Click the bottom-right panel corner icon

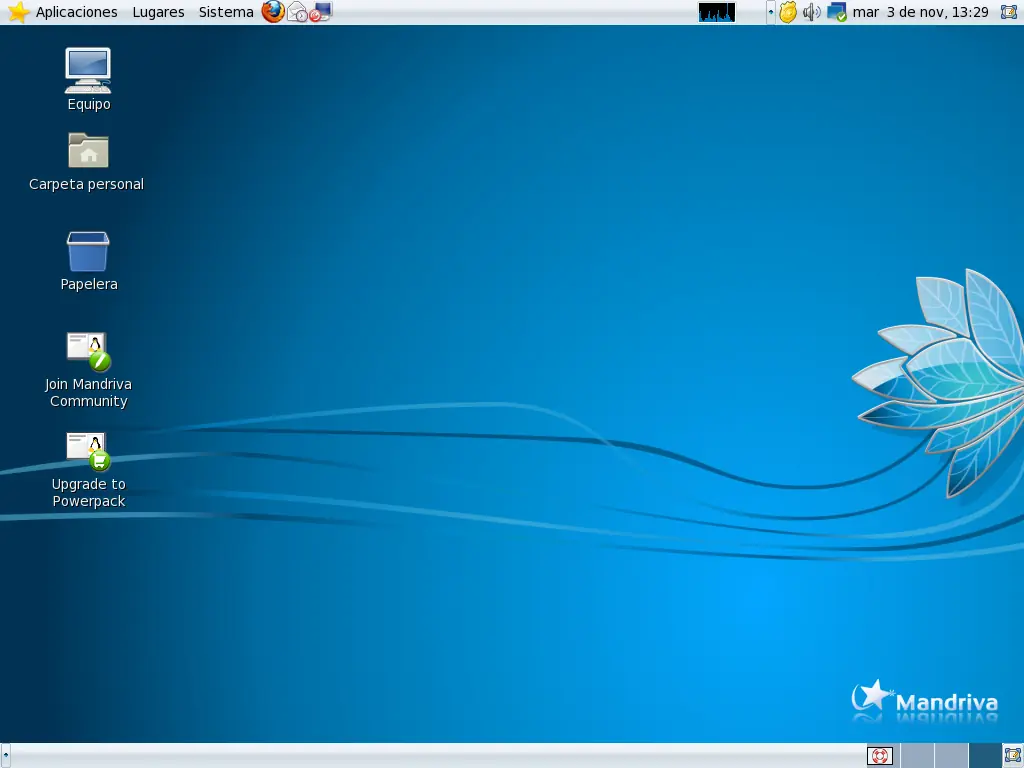(x=1013, y=756)
